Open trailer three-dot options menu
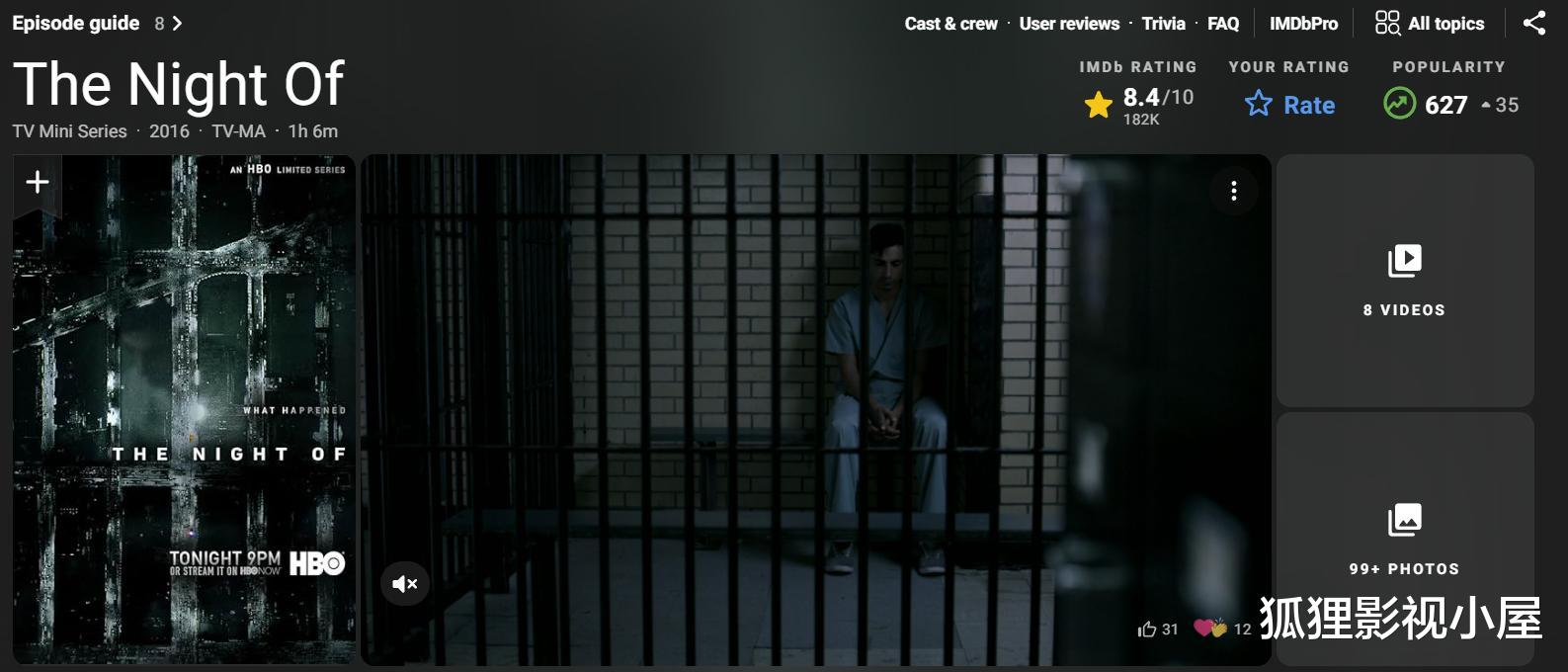This screenshot has height=672, width=1568. coord(1233,191)
